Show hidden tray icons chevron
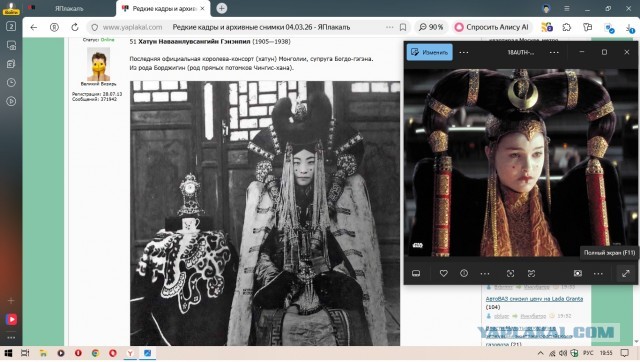Screen dimensions: 640x362 coord(540,353)
